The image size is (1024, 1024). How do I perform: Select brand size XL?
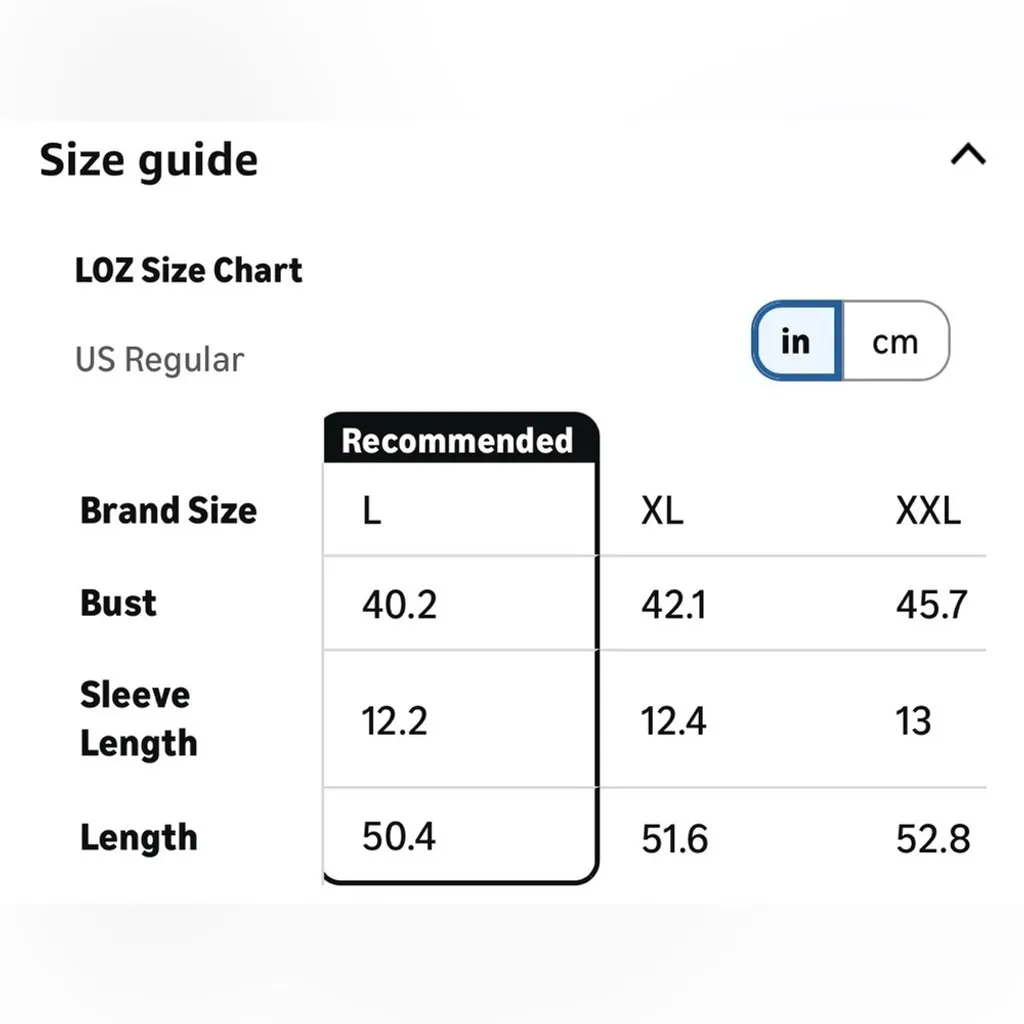pos(662,512)
